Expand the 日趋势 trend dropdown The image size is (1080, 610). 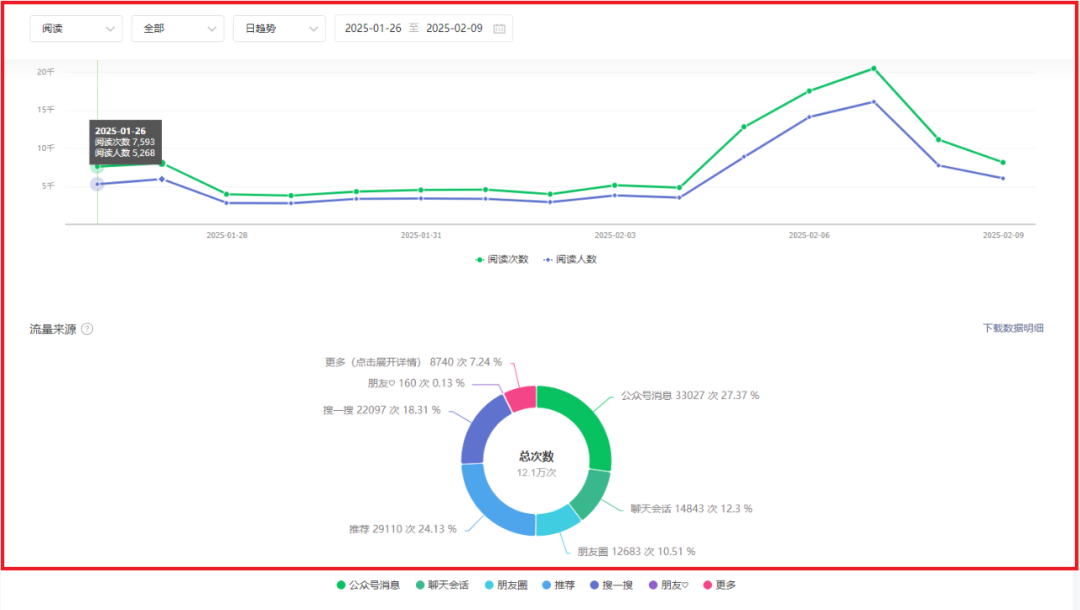279,29
